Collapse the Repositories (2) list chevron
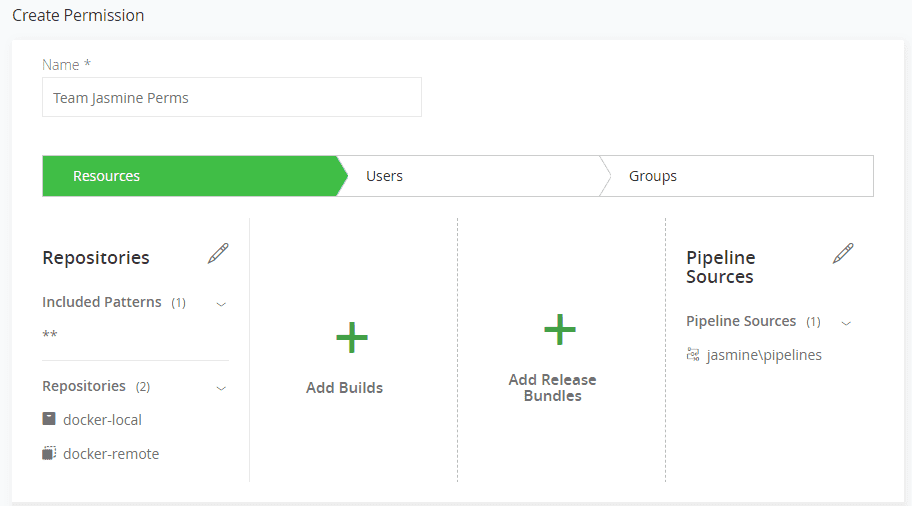The width and height of the screenshot is (912, 506). 221,387
